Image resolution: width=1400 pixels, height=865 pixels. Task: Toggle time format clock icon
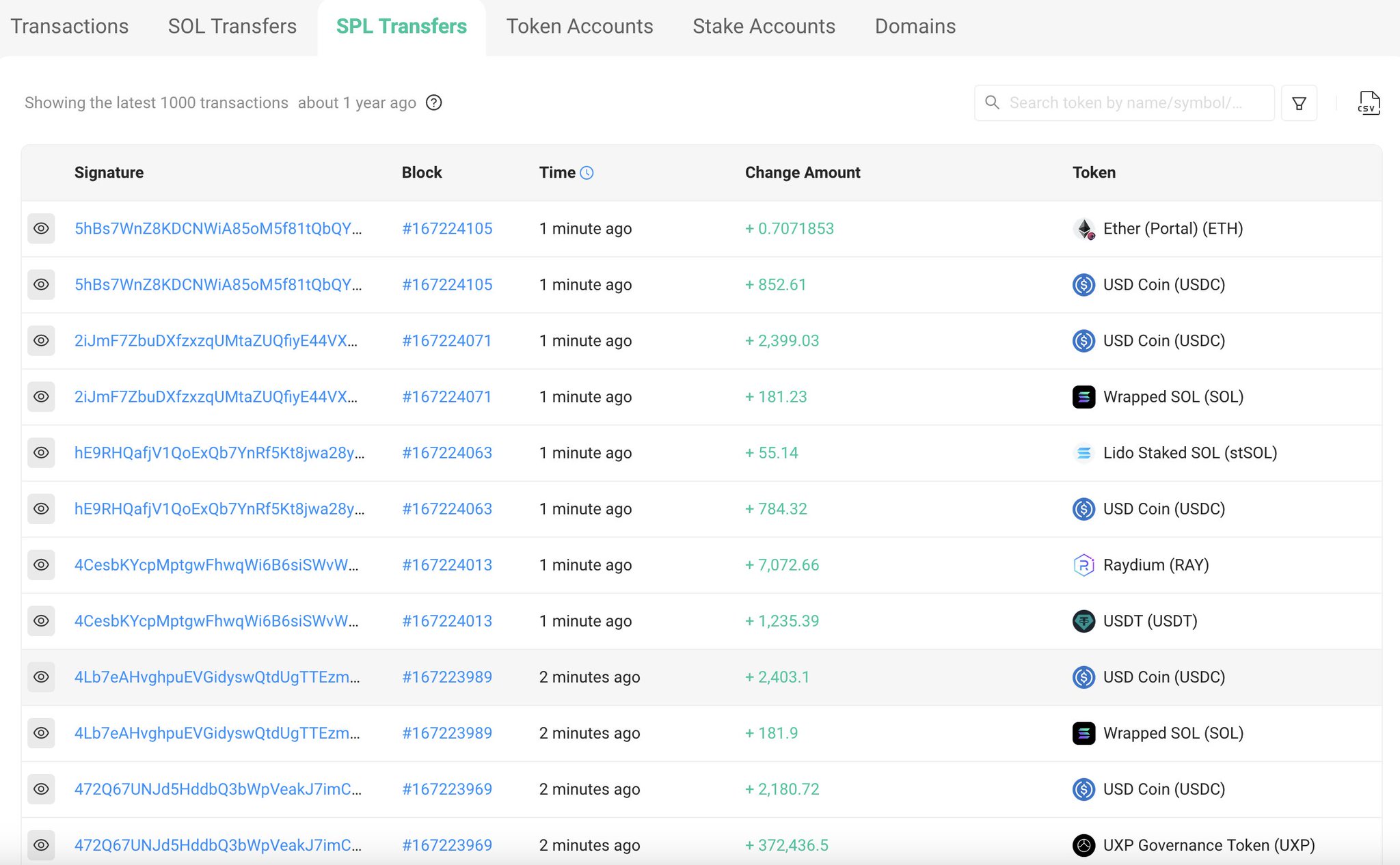[587, 173]
